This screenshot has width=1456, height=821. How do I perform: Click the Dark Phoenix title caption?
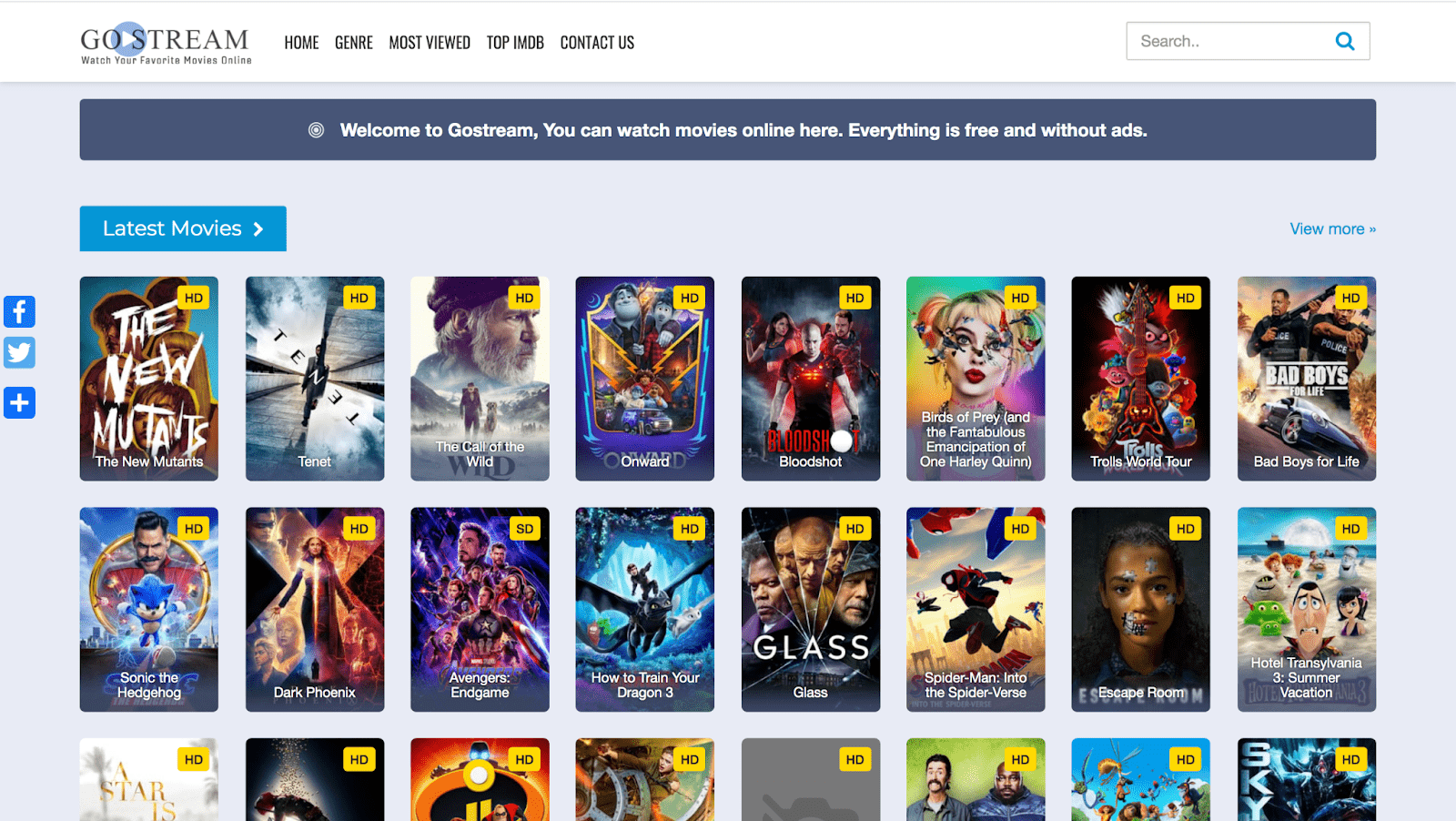(x=315, y=693)
